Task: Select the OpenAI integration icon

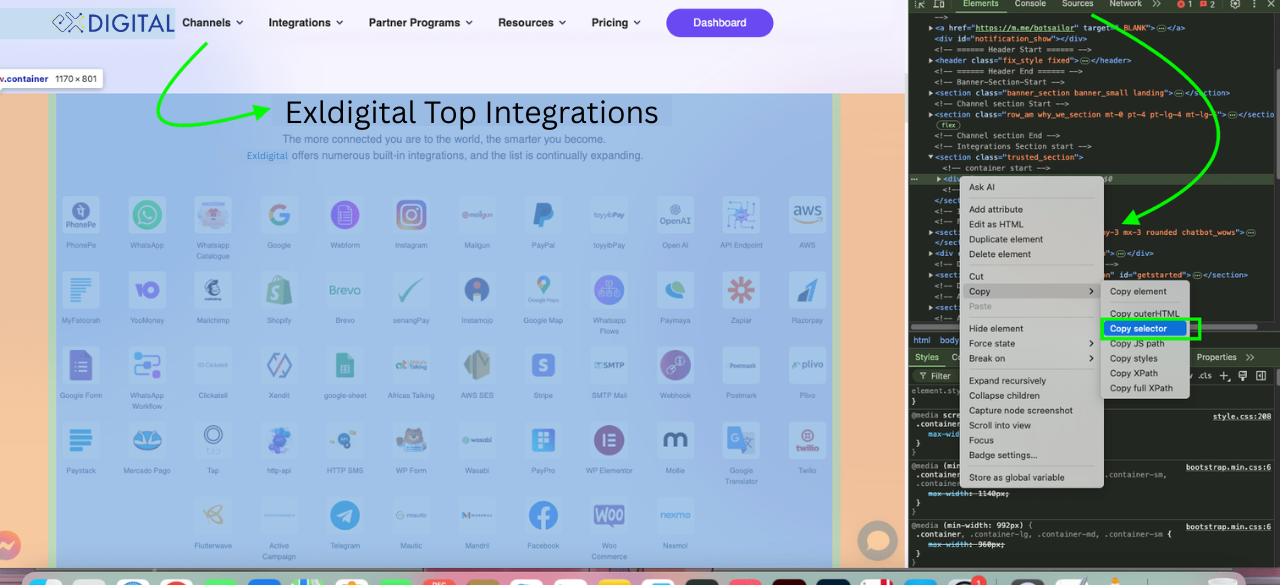Action: (675, 214)
